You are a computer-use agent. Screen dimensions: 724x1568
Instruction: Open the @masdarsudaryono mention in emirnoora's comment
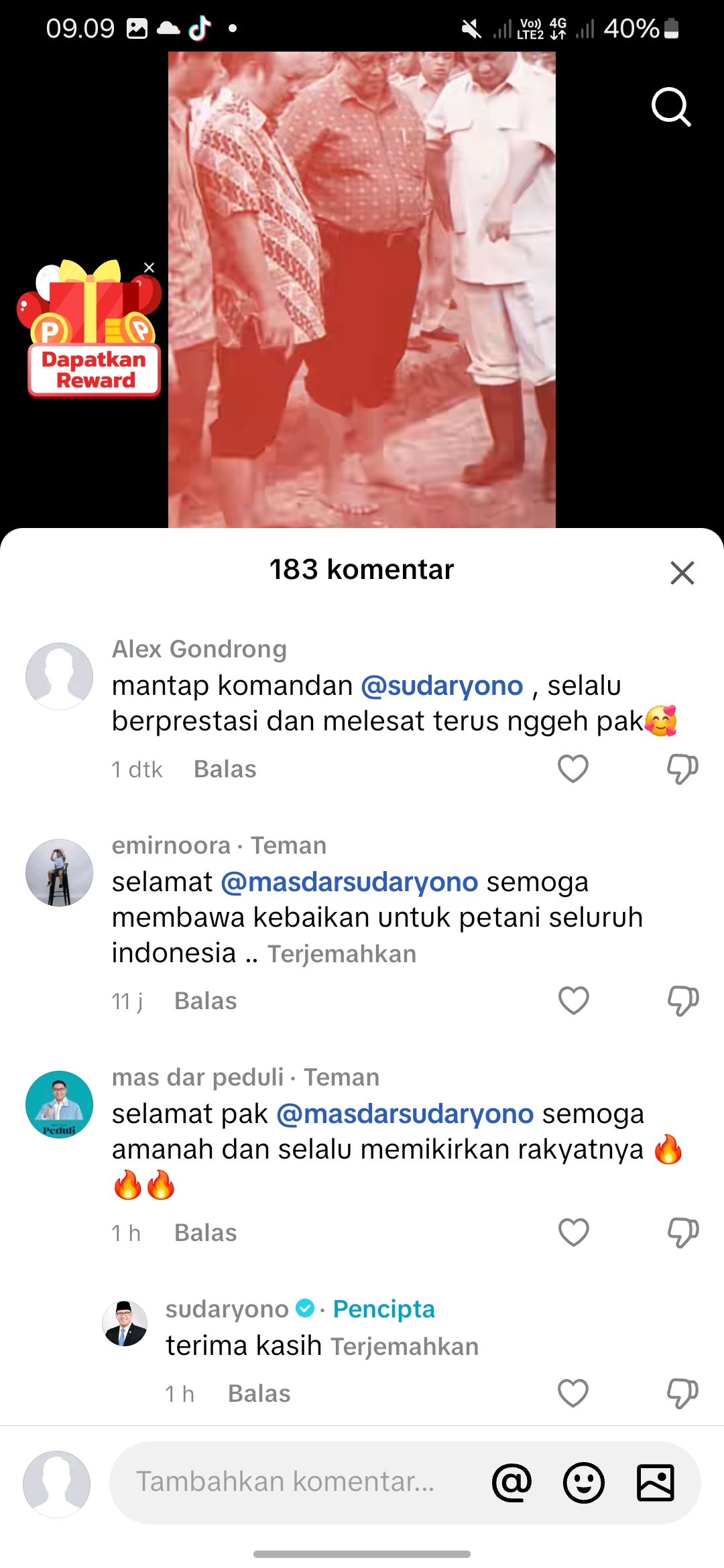pyautogui.click(x=349, y=882)
